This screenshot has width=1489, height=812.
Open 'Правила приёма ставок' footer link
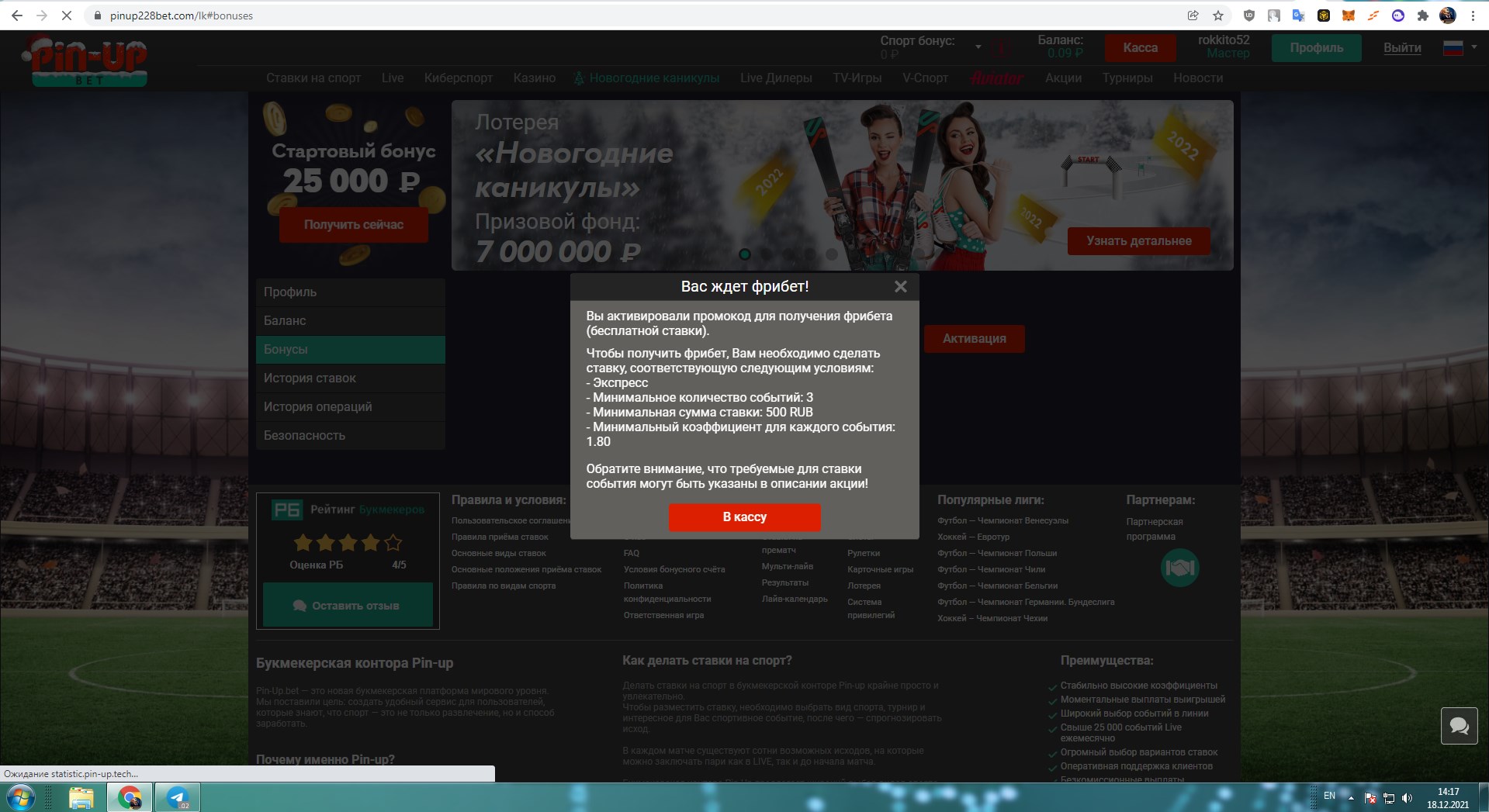[x=500, y=537]
